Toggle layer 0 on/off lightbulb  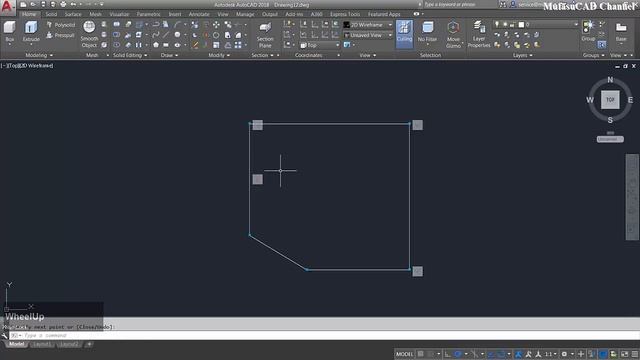[497, 24]
